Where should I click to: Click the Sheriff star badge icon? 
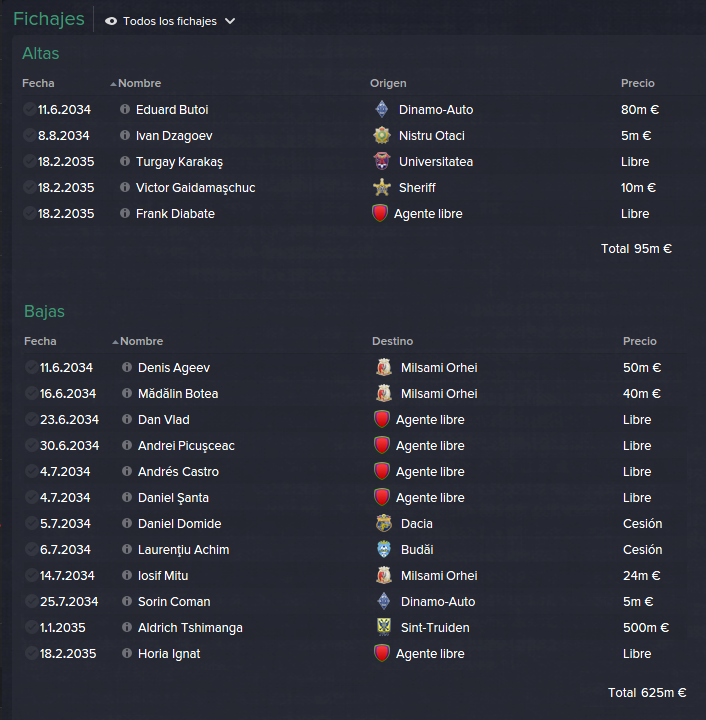coord(382,187)
